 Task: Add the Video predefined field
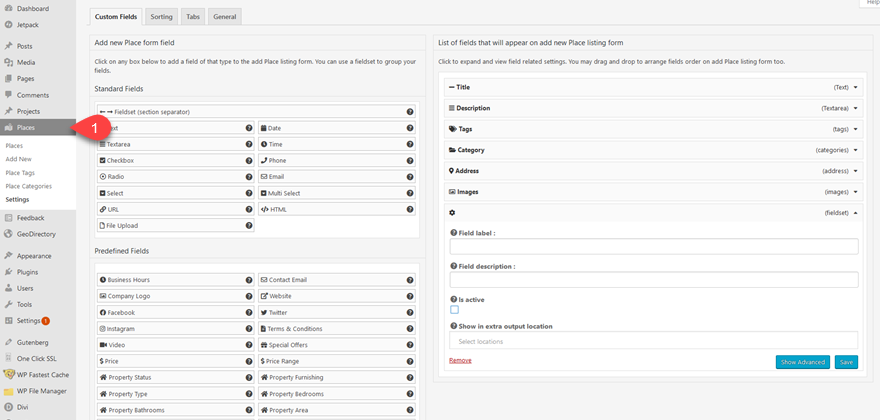coord(176,345)
